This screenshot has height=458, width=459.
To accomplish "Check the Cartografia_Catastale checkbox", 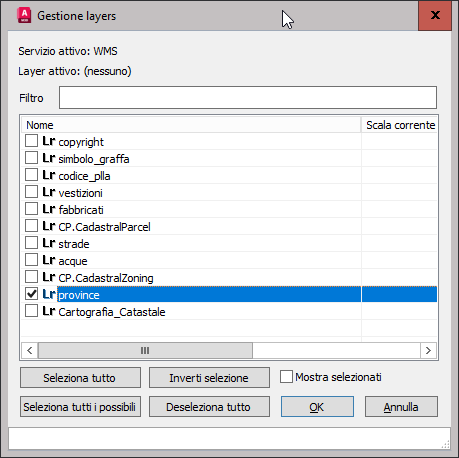I will (x=31, y=311).
